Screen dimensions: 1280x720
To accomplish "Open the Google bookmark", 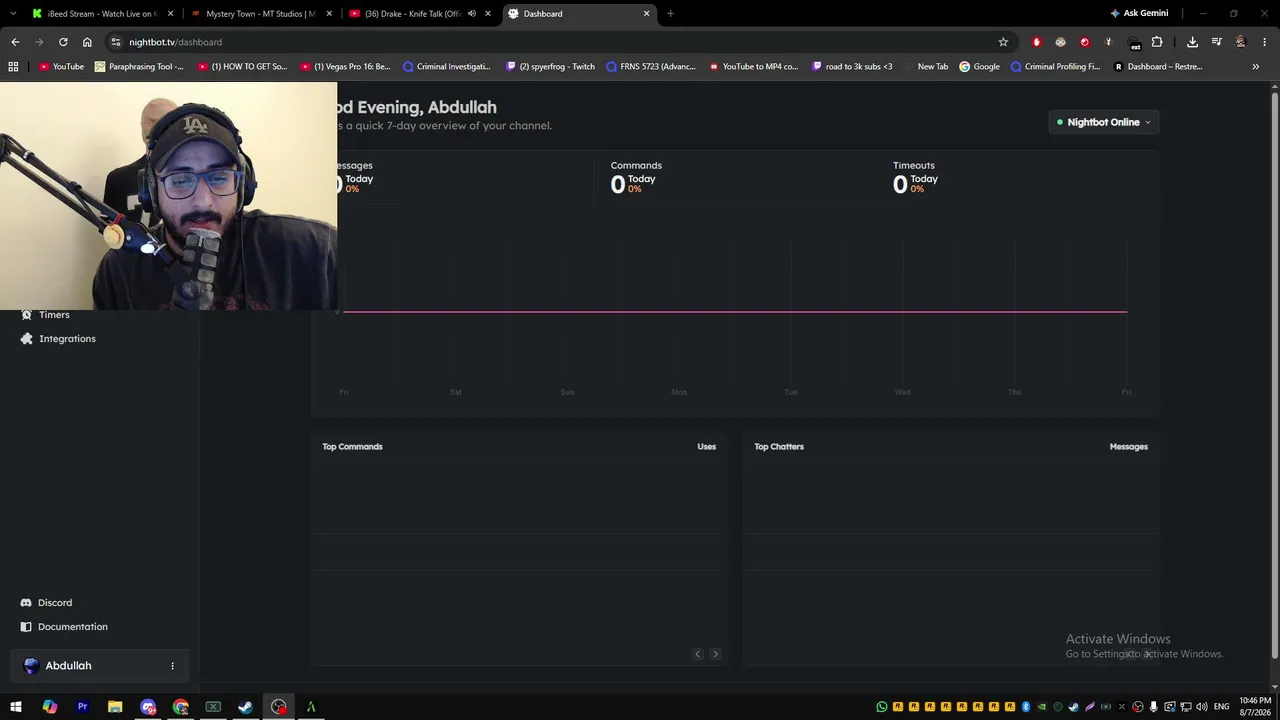I will (979, 67).
